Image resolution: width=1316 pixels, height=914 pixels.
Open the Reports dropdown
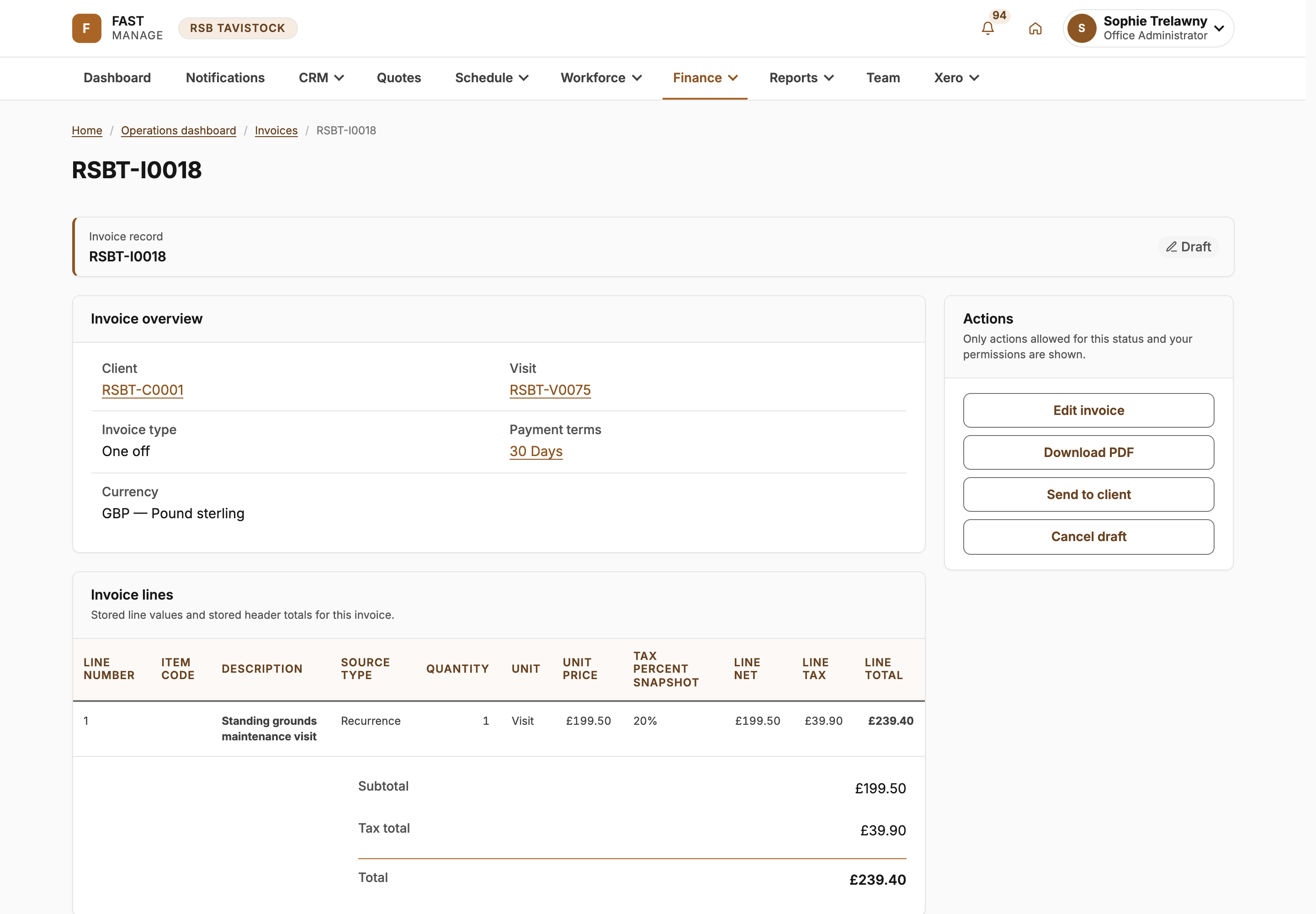point(801,78)
